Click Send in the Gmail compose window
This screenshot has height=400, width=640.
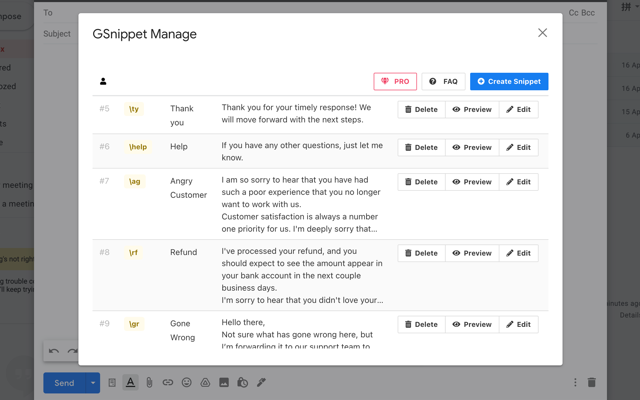[64, 383]
